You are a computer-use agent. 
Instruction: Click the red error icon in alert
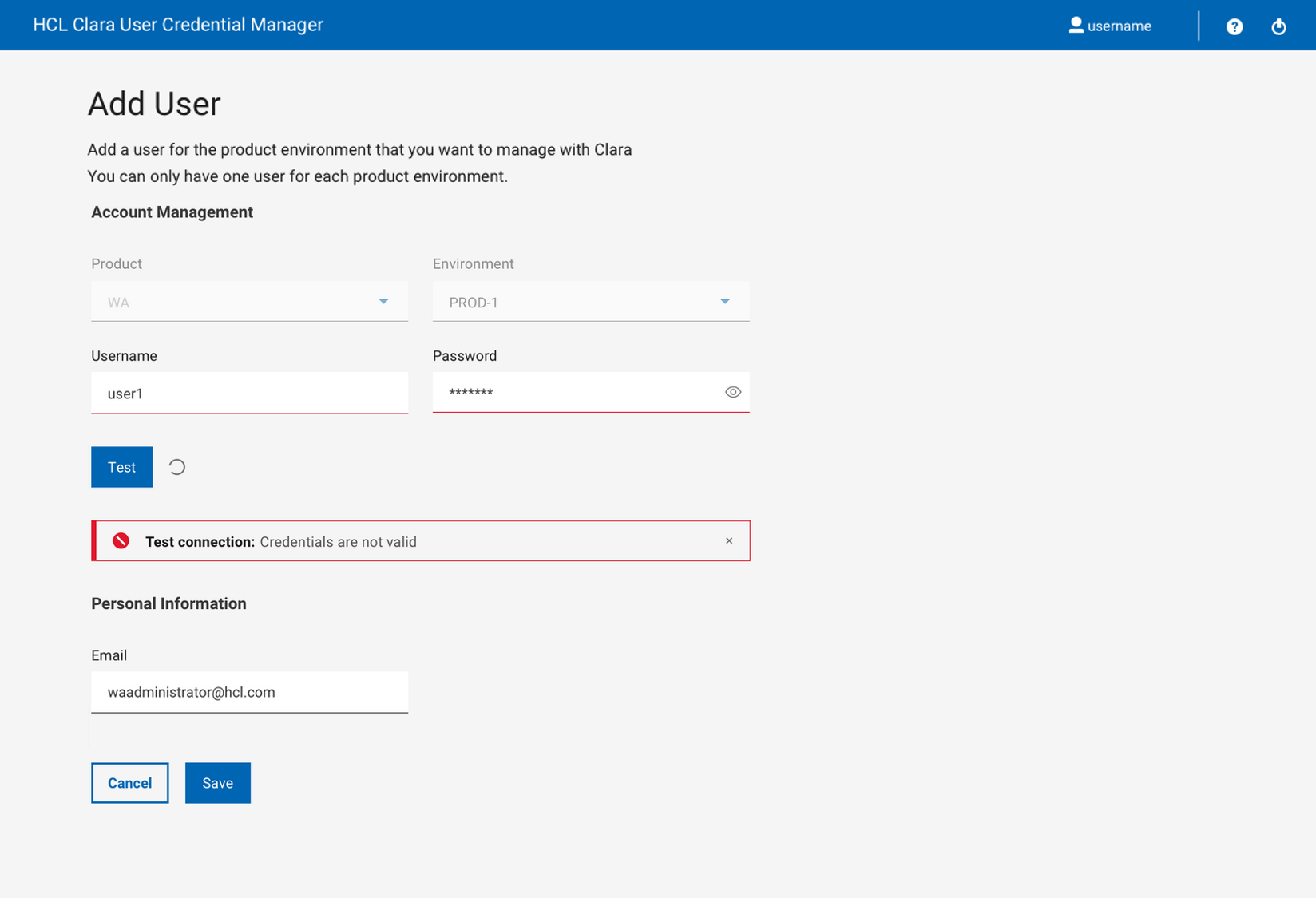click(121, 541)
